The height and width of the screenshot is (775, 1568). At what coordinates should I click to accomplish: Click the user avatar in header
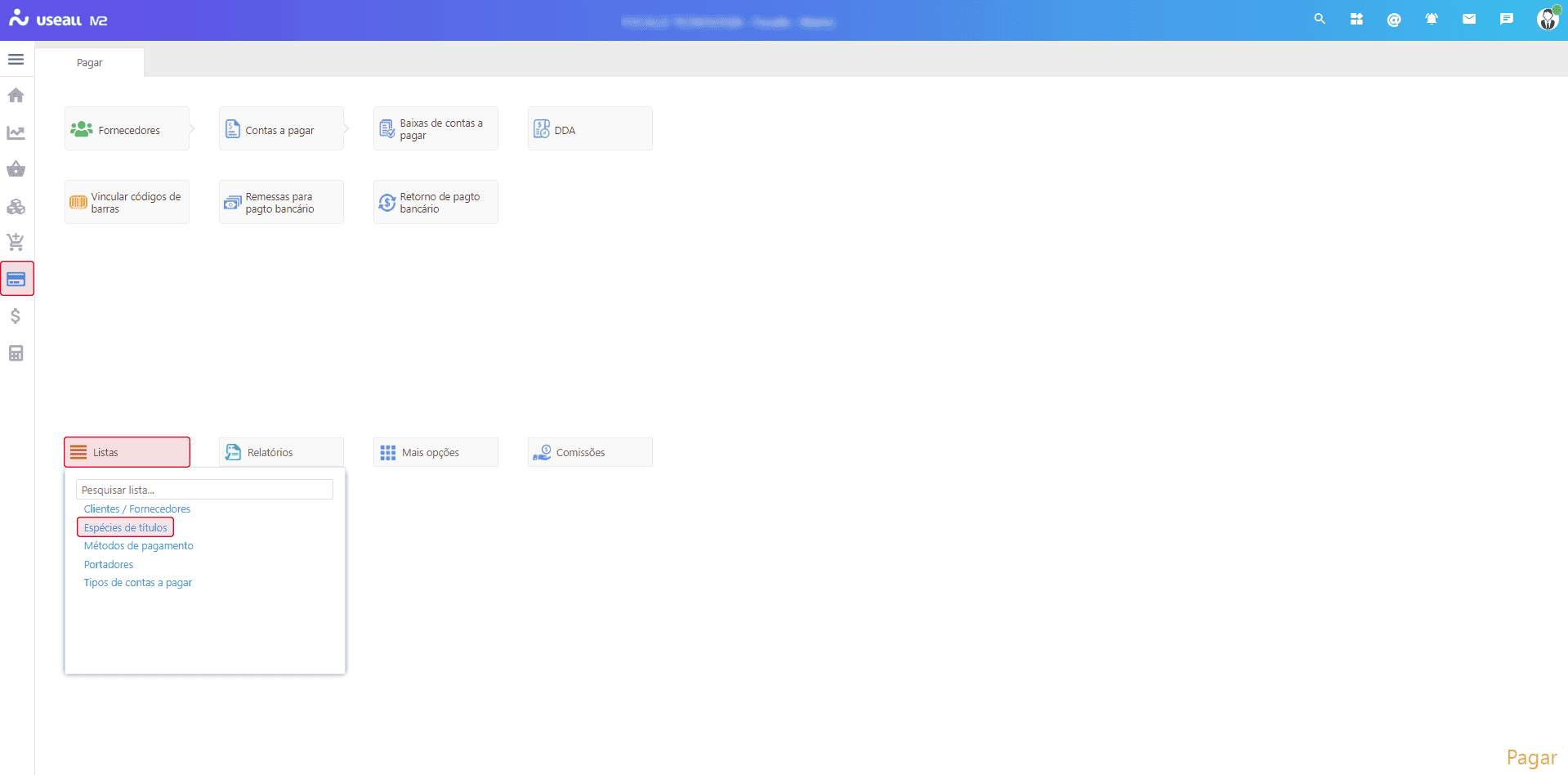point(1547,19)
